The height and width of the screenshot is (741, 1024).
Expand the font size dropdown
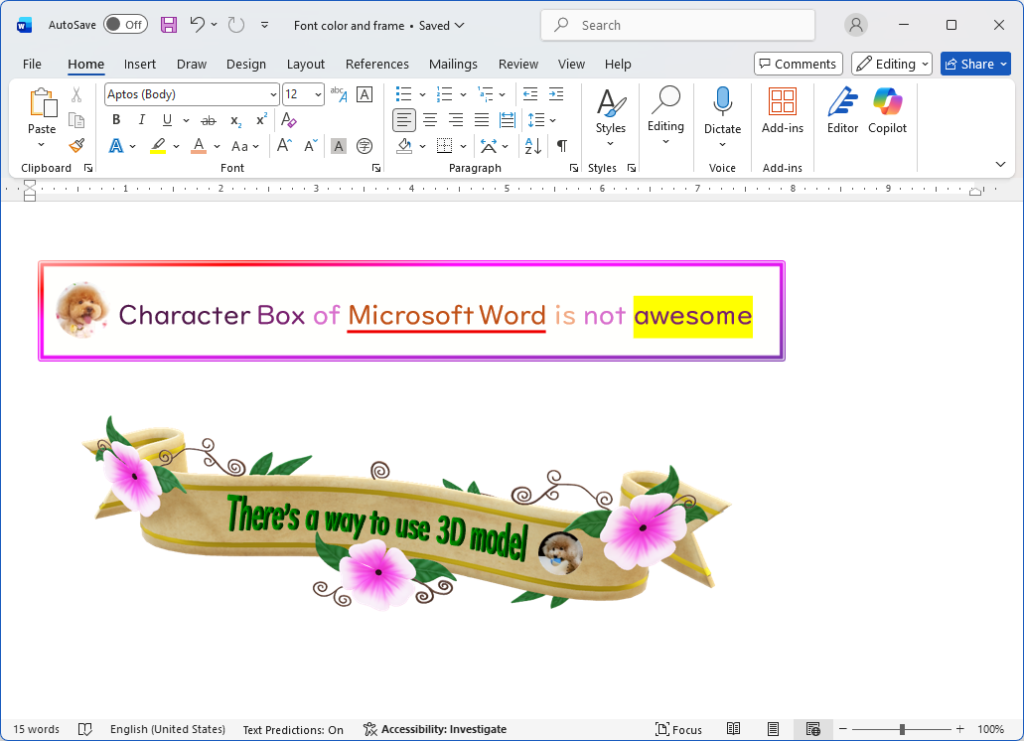click(318, 94)
